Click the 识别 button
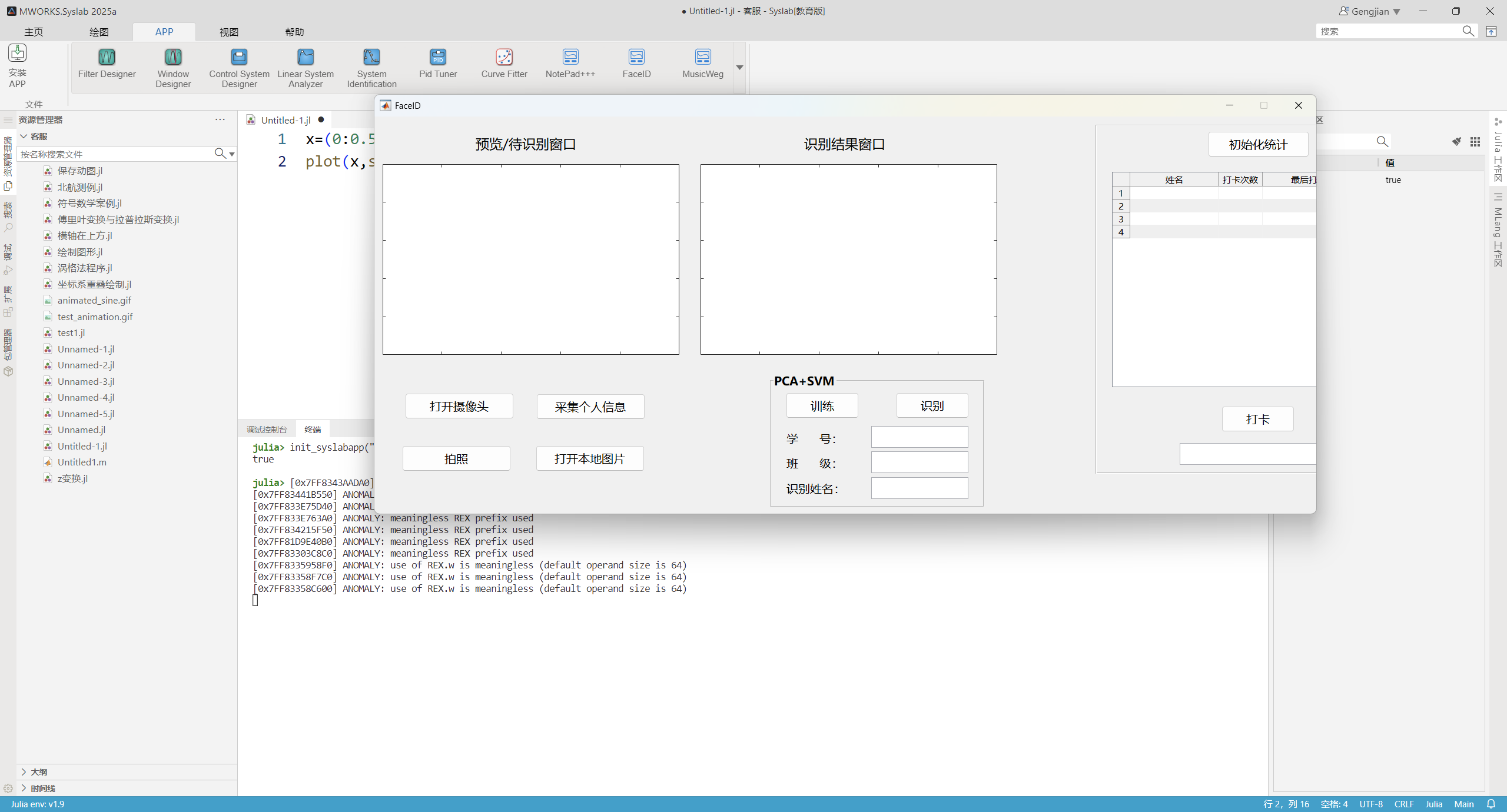This screenshot has height=812, width=1507. tap(932, 405)
